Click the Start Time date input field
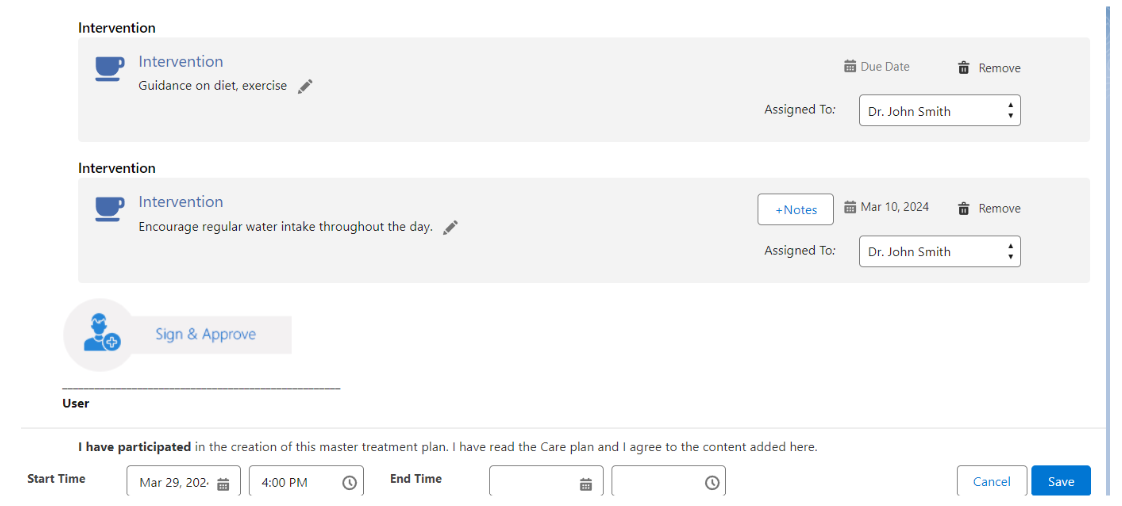1122x506 pixels. coord(173,483)
